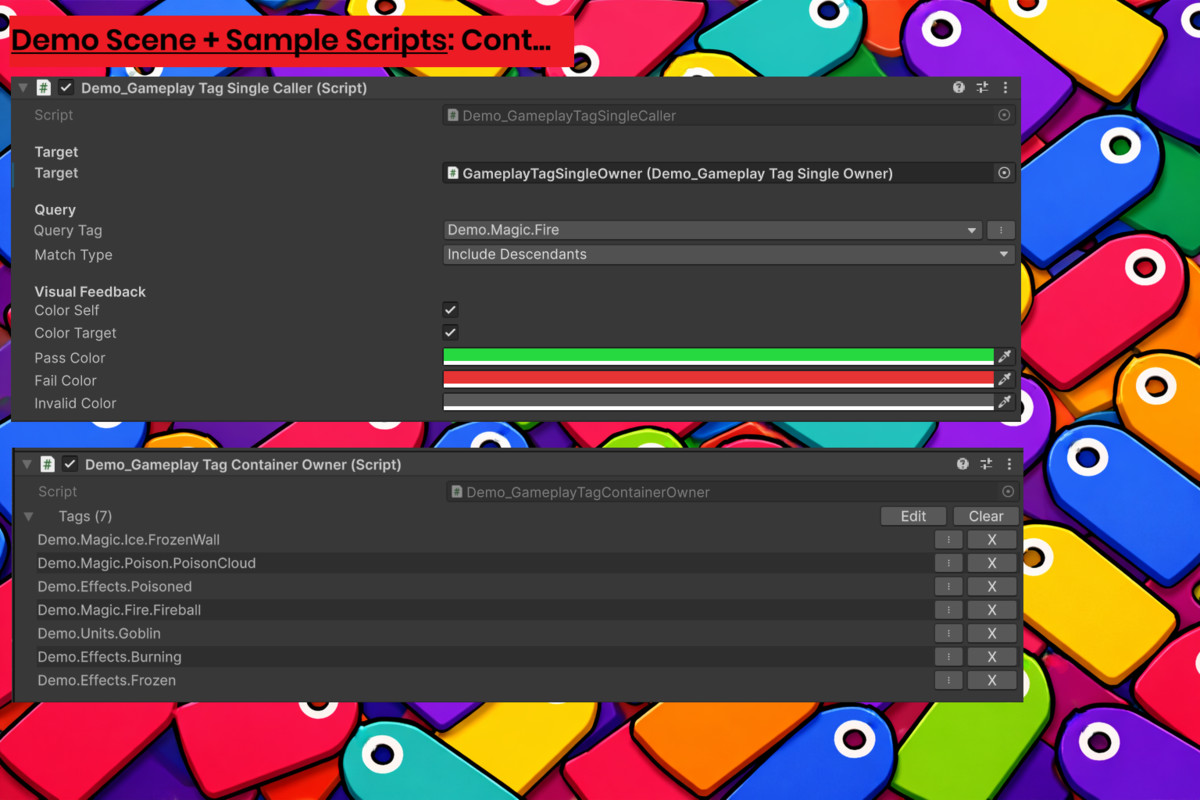Open Single Caller component kebab menu
This screenshot has width=1200, height=800.
[1005, 88]
